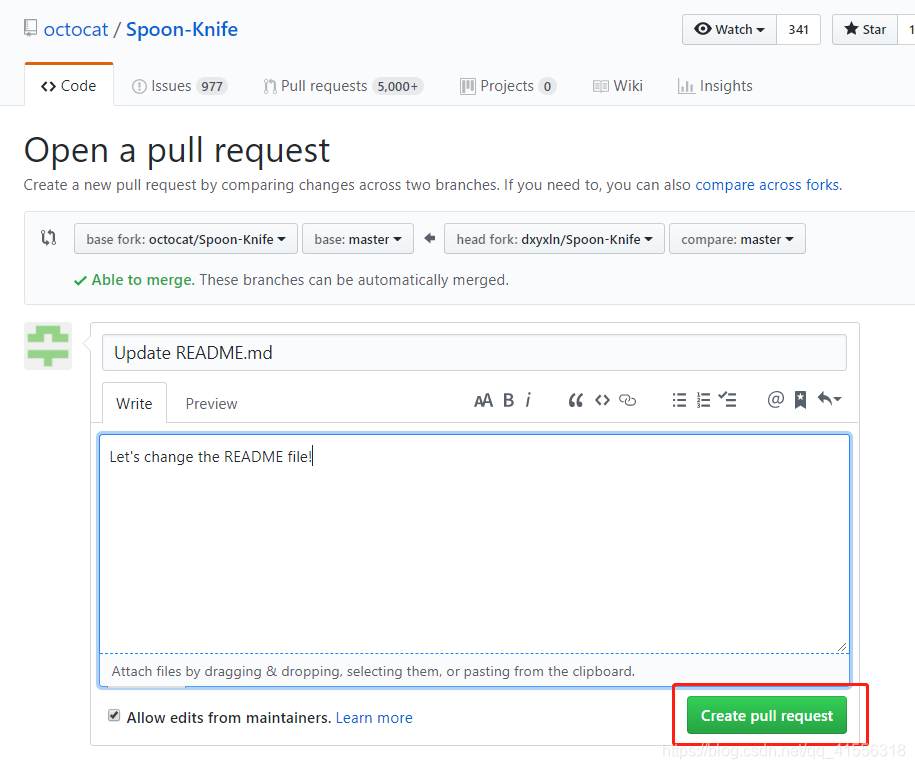Insert a task list with the checkmark icon

(727, 400)
